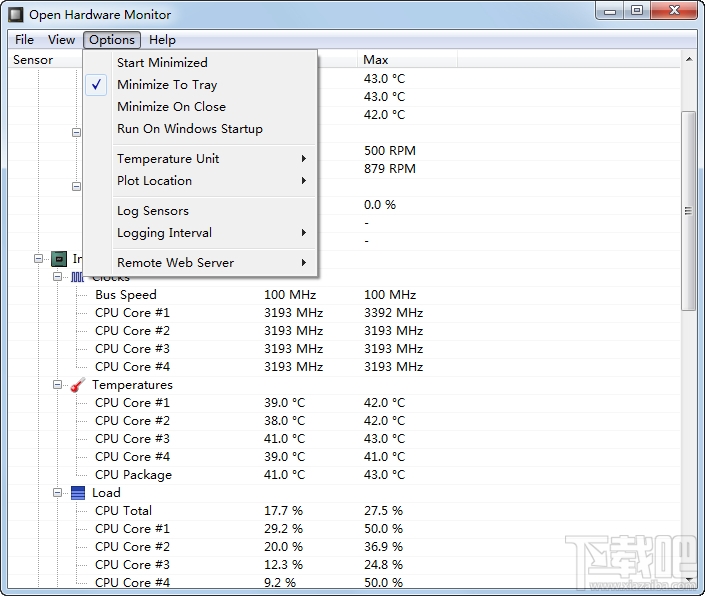Open the Help menu

162,40
